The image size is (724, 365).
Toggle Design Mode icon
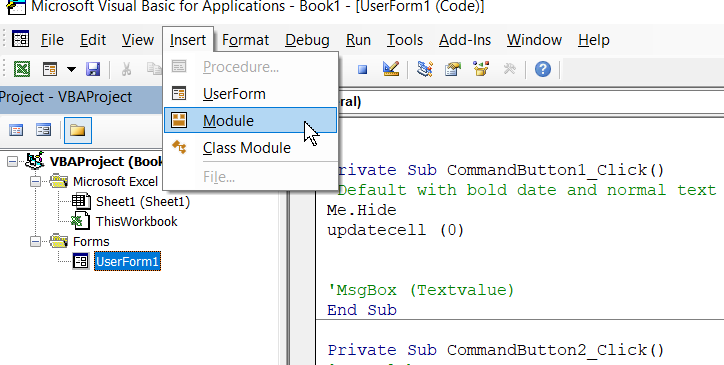[x=391, y=69]
